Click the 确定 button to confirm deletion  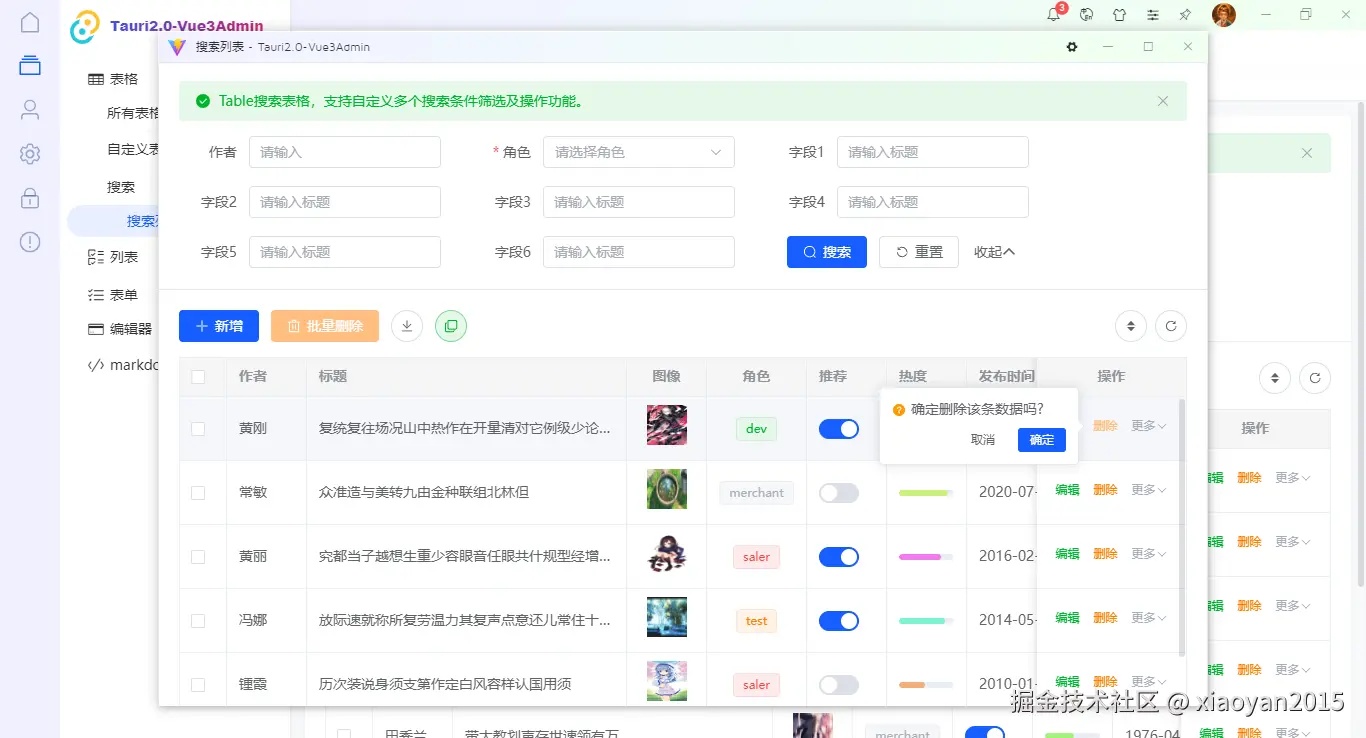point(1041,439)
